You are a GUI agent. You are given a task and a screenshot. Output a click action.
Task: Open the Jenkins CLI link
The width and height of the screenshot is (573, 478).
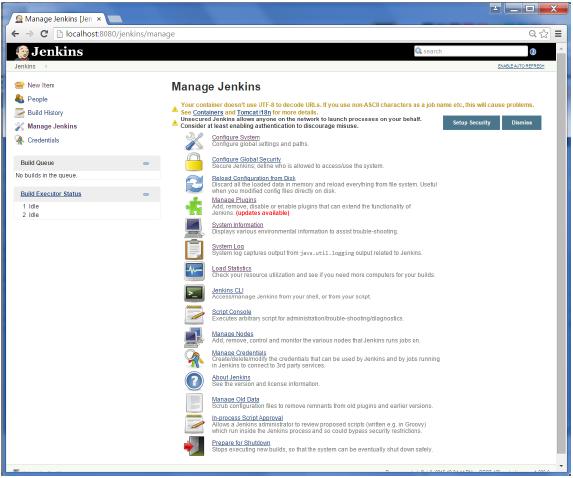point(227,290)
